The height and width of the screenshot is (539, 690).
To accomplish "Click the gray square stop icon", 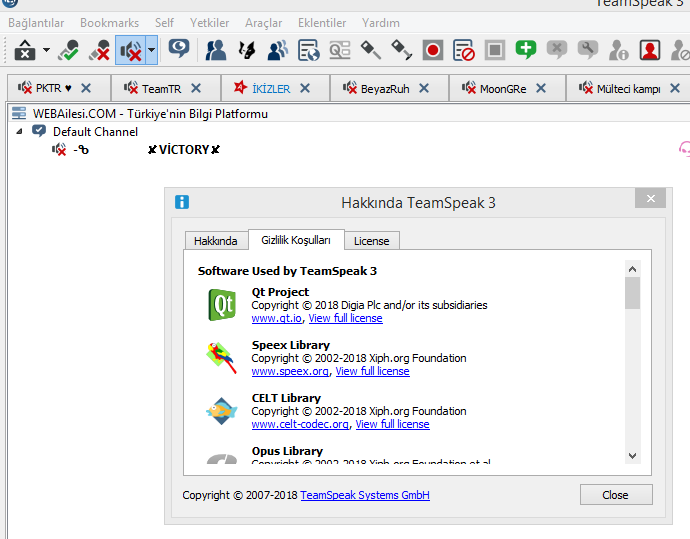I will (495, 50).
